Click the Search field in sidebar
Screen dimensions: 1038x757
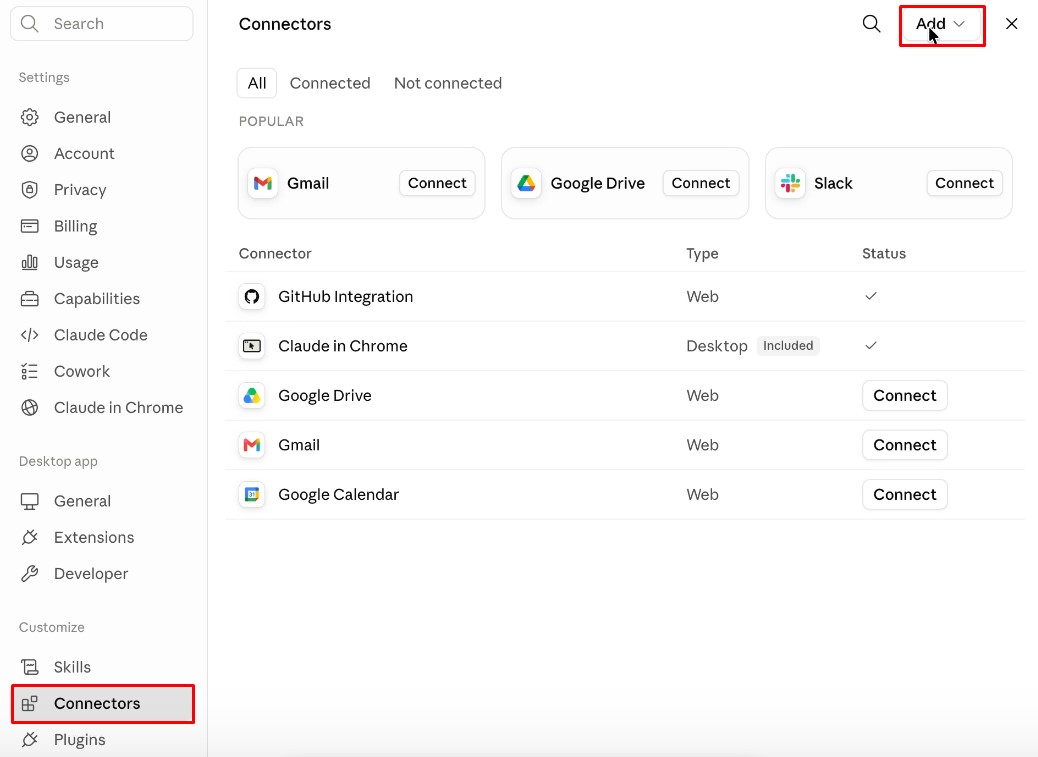point(102,24)
